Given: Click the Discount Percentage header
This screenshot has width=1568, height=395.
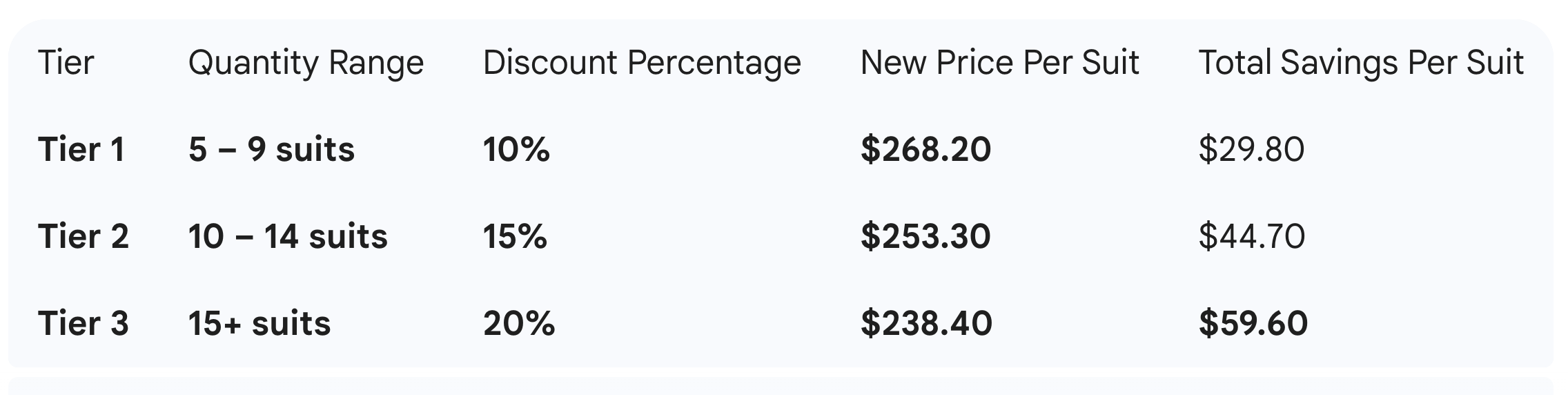Looking at the screenshot, I should point(642,63).
